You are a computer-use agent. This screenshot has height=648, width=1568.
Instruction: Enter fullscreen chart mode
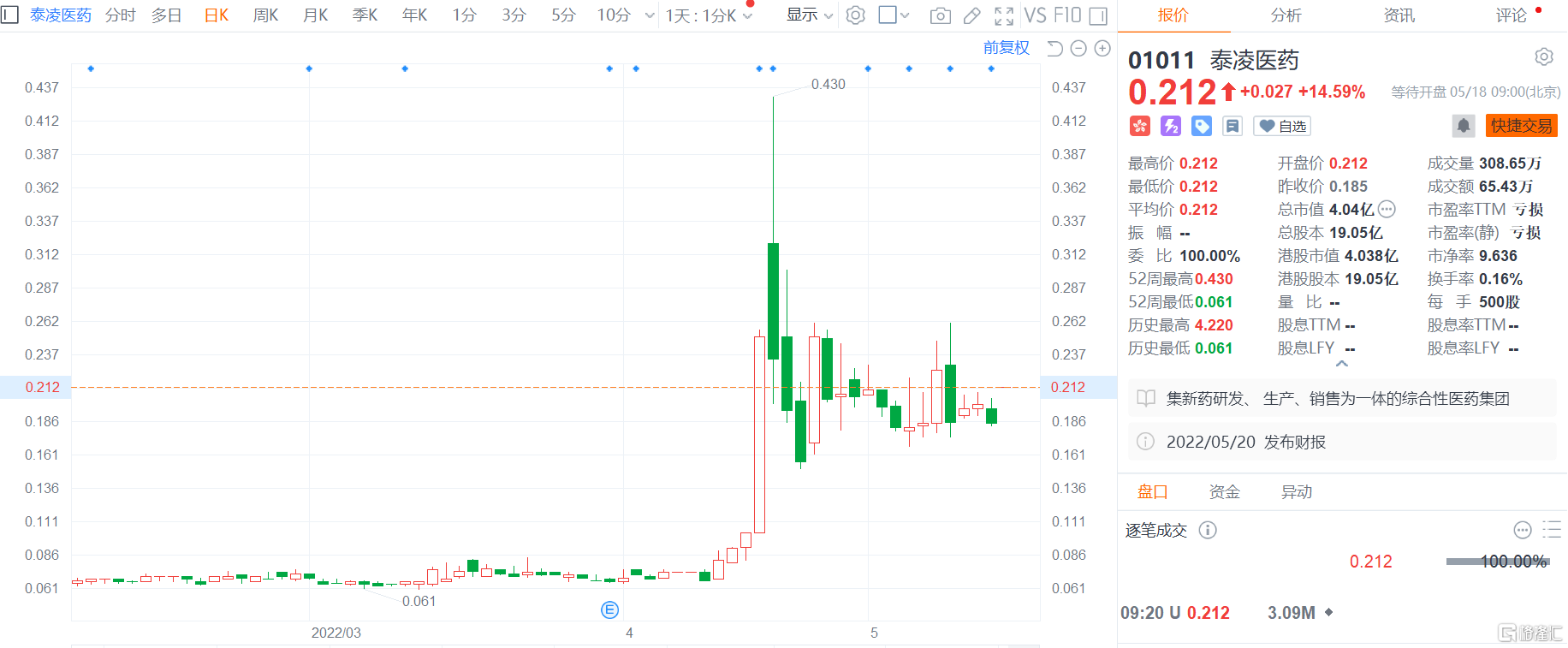click(x=1004, y=15)
